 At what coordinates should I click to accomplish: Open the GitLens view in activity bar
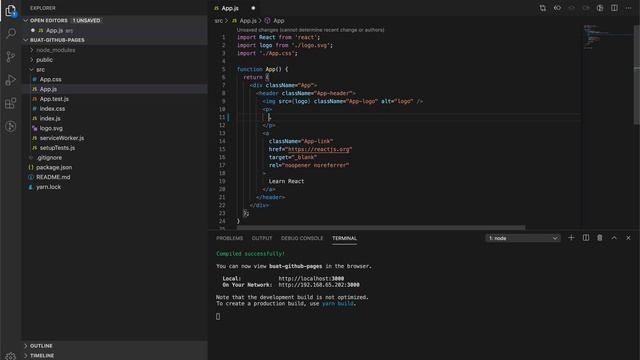(x=11, y=126)
